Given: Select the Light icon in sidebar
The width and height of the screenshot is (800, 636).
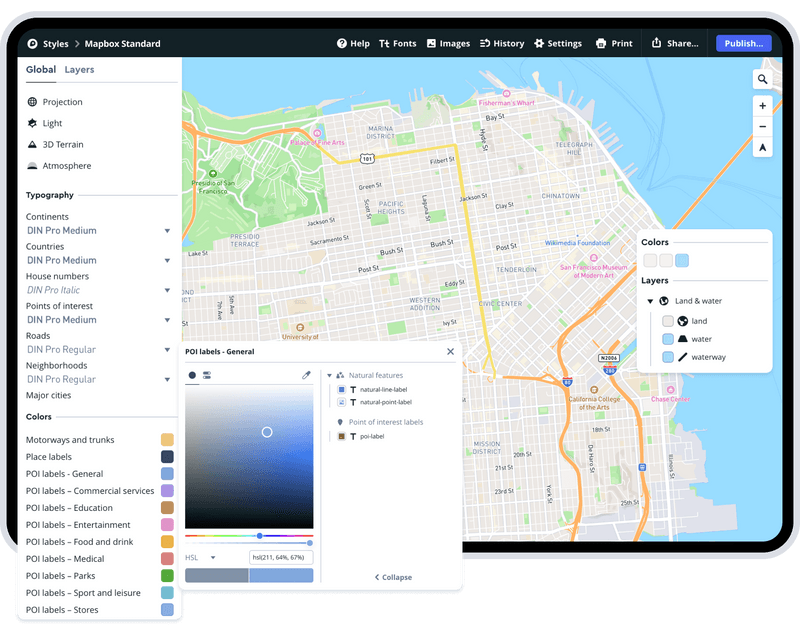Looking at the screenshot, I should pos(34,123).
